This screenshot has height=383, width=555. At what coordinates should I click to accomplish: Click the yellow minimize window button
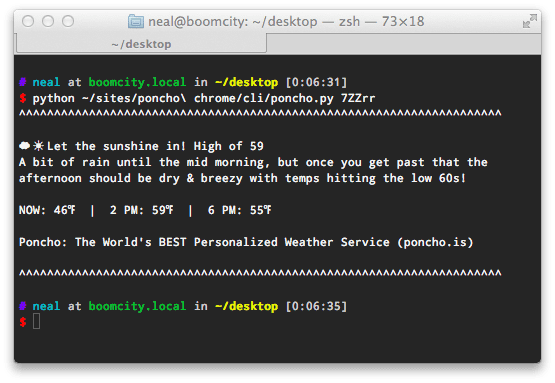(48, 21)
